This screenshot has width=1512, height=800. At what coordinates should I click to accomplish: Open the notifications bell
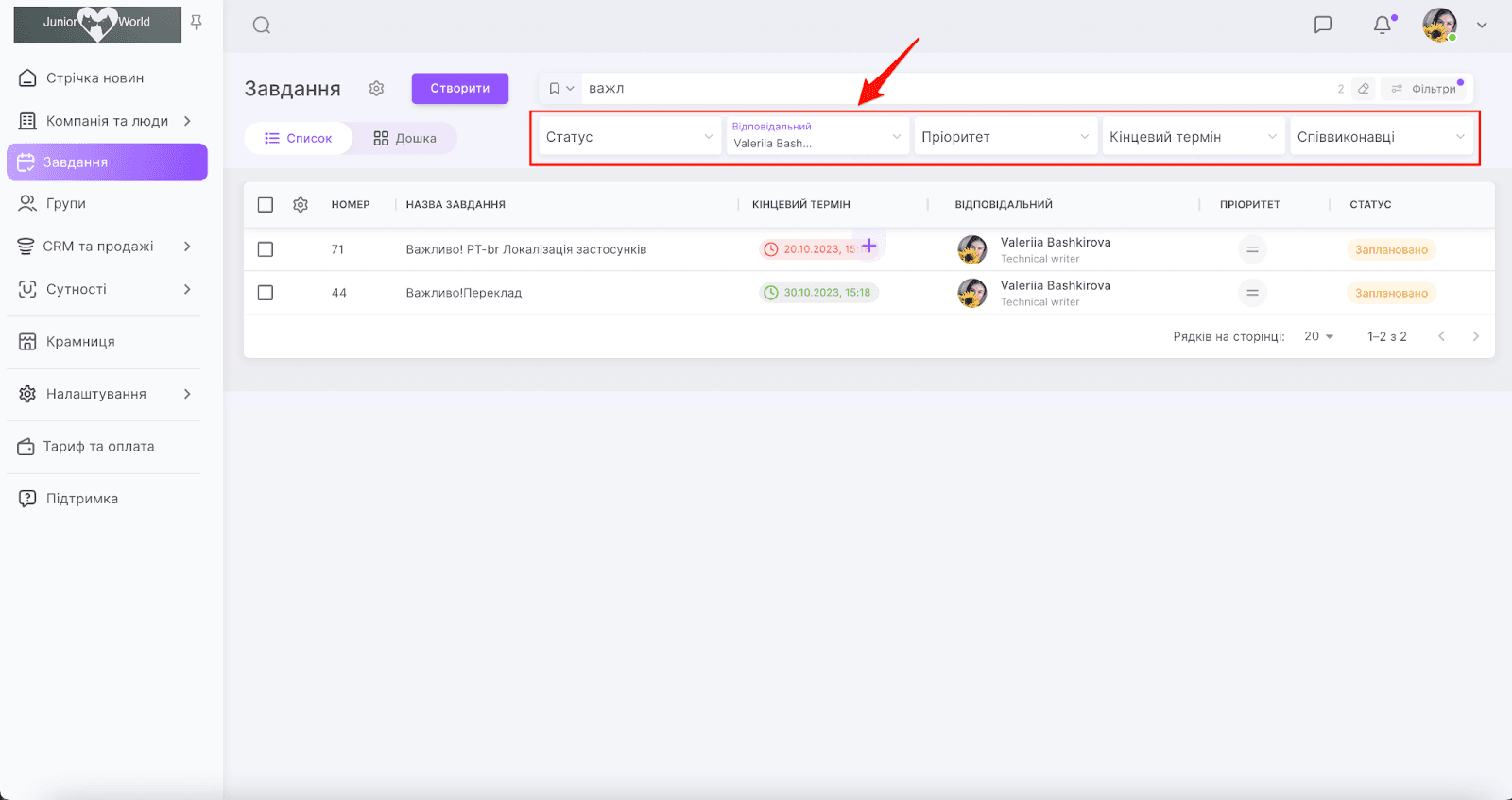(x=1382, y=25)
